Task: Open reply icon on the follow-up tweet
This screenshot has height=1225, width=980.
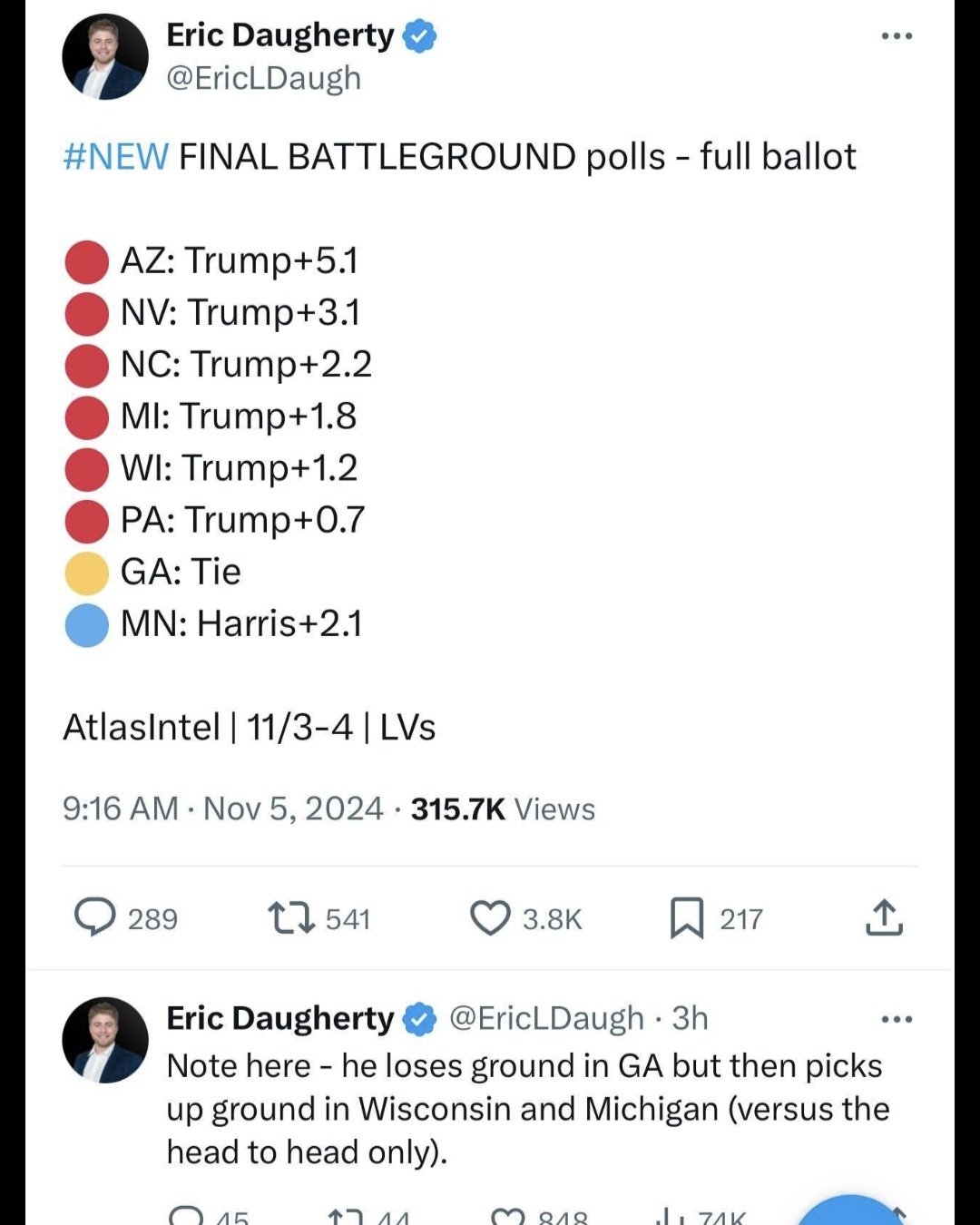Action: pyautogui.click(x=186, y=1216)
